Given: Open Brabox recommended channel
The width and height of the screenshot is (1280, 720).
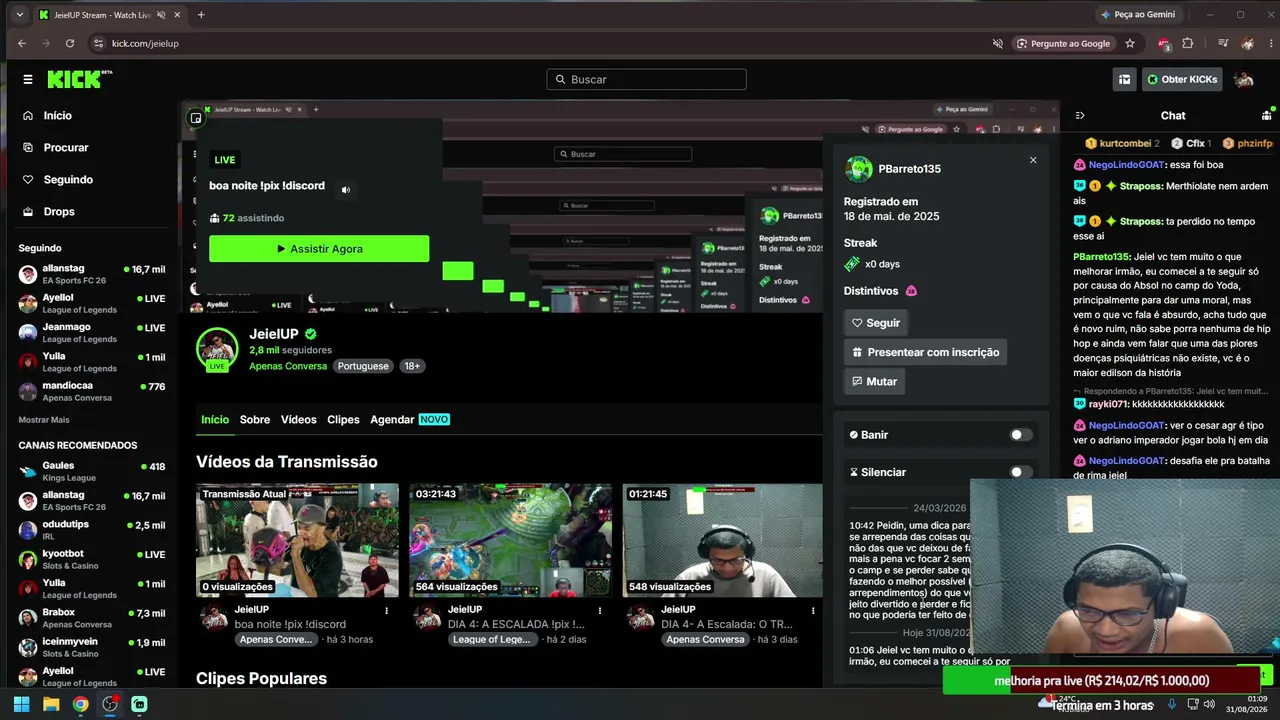Looking at the screenshot, I should coord(92,618).
